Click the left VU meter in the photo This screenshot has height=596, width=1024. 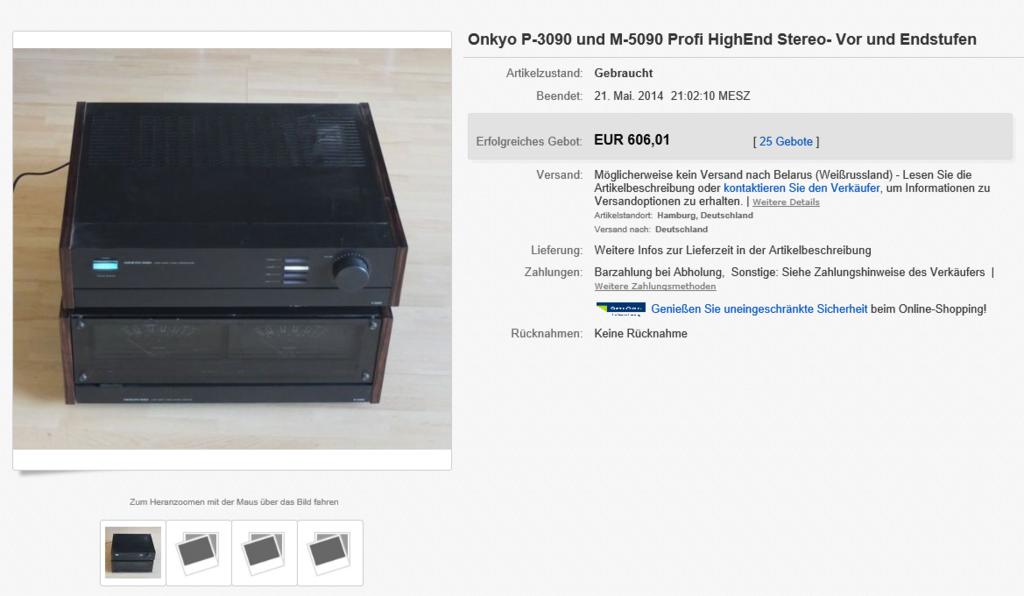(x=155, y=345)
